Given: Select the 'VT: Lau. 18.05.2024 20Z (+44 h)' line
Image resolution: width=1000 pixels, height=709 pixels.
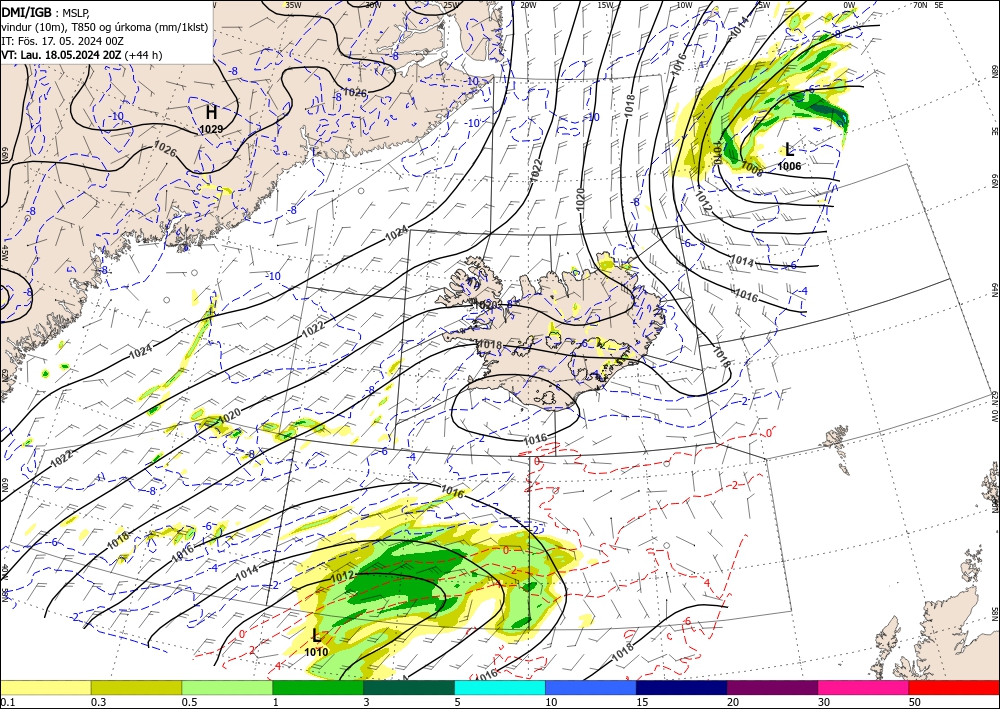Looking at the screenshot, I should [82, 55].
